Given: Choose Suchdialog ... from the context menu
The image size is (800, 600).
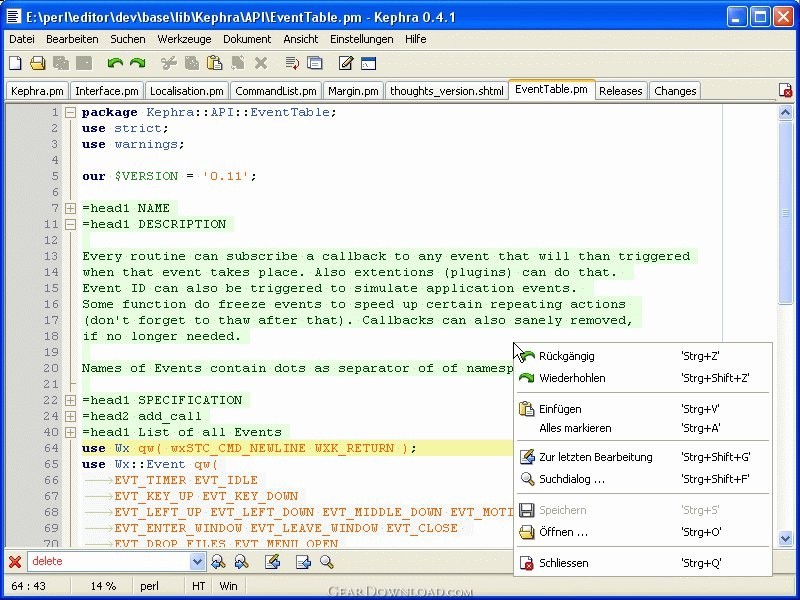Looking at the screenshot, I should (643, 479).
